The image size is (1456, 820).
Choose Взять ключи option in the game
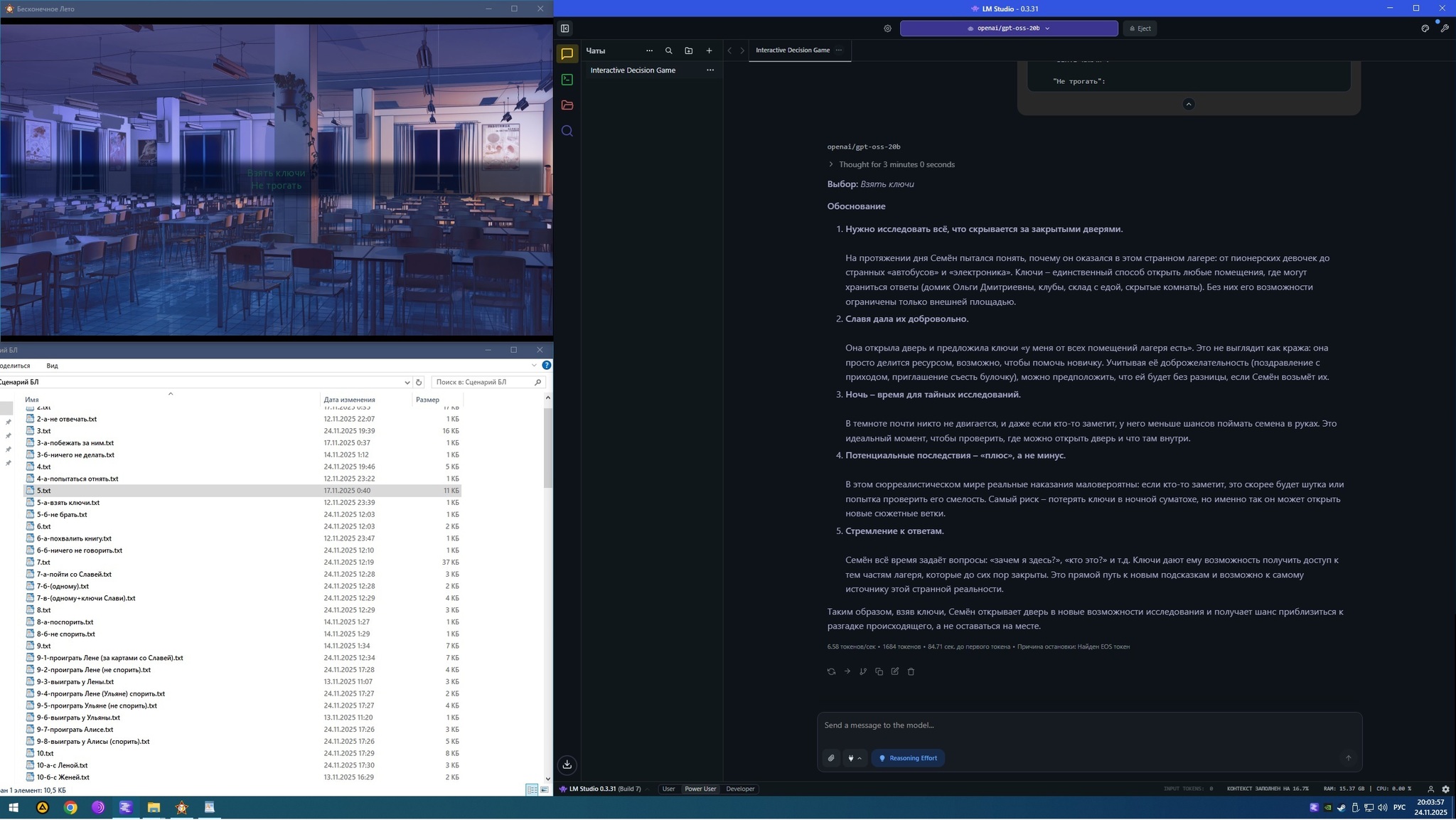point(276,173)
